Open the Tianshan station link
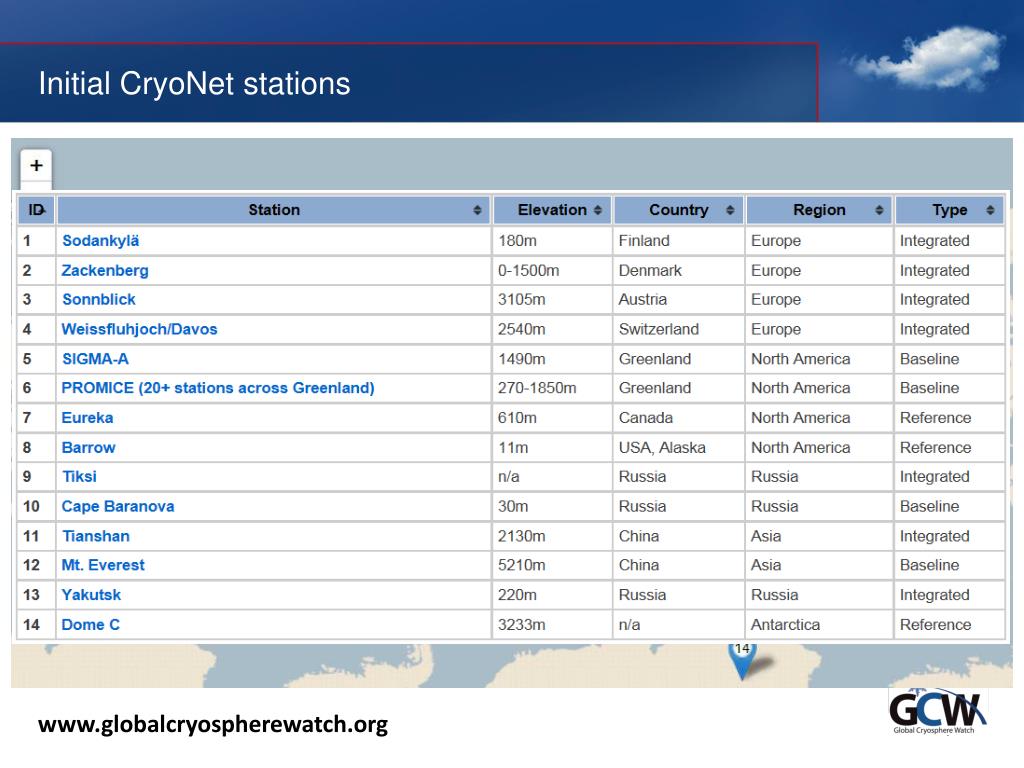The image size is (1024, 768). [95, 536]
